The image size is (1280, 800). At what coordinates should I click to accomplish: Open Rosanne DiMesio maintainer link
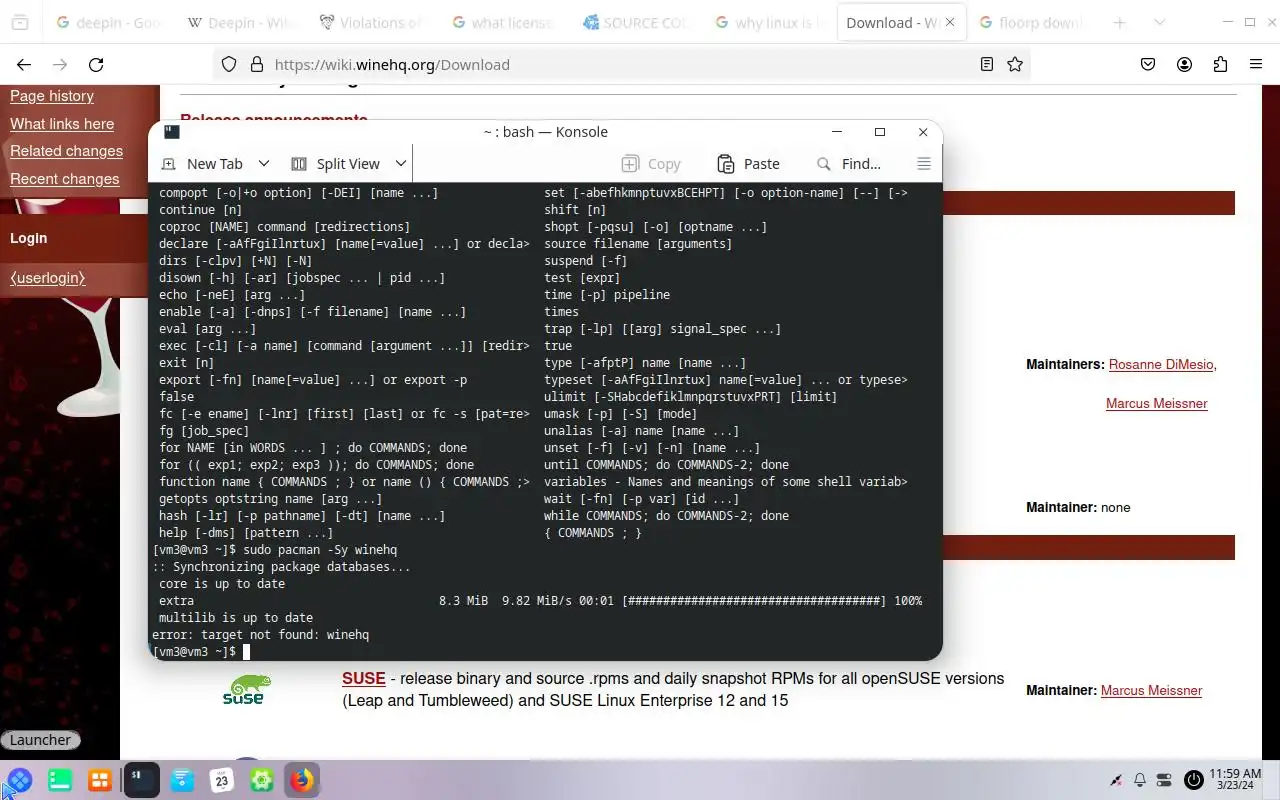pos(1161,365)
